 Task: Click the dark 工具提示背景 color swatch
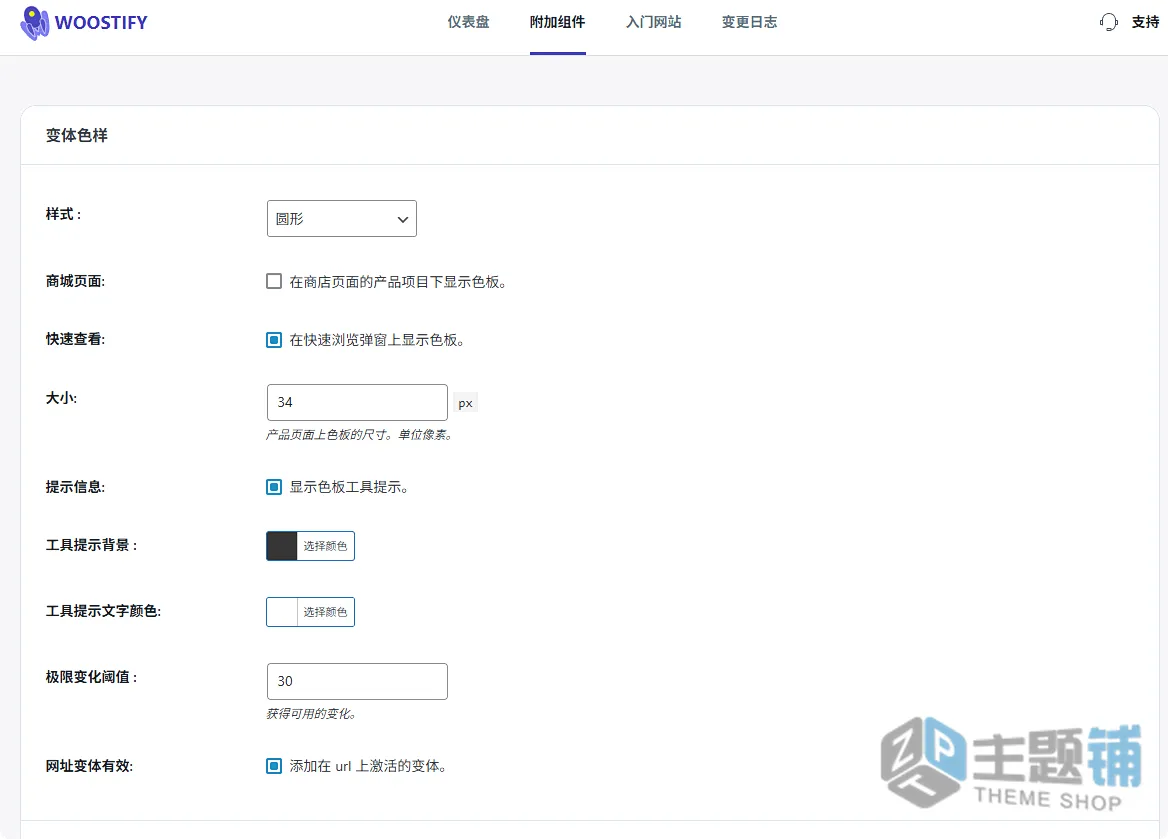(282, 546)
